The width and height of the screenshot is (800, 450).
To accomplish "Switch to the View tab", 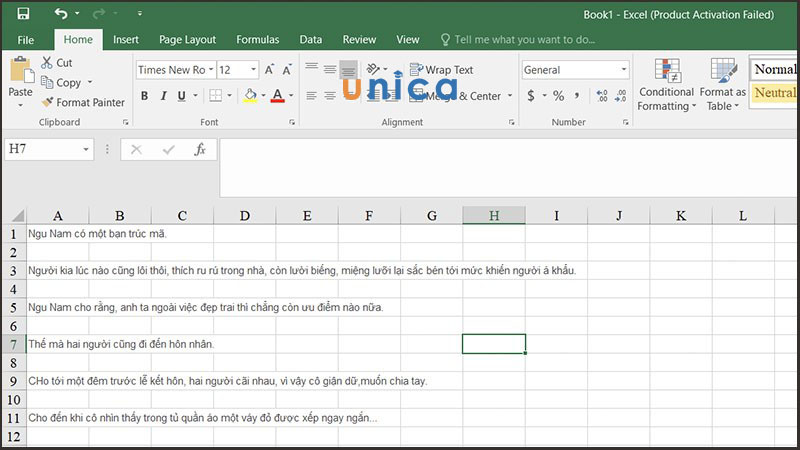I will 408,40.
